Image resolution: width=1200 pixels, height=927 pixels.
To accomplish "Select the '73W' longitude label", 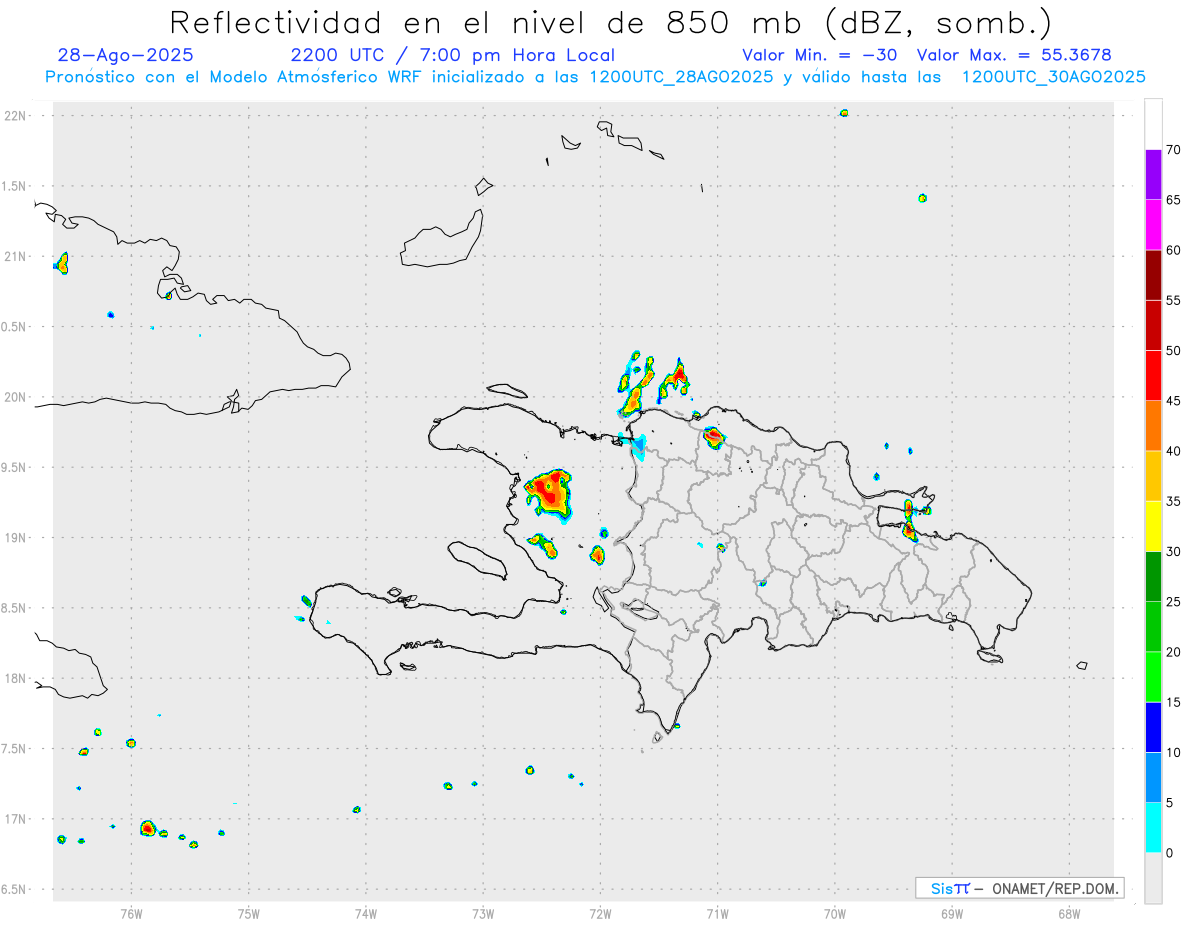I will pos(483,913).
